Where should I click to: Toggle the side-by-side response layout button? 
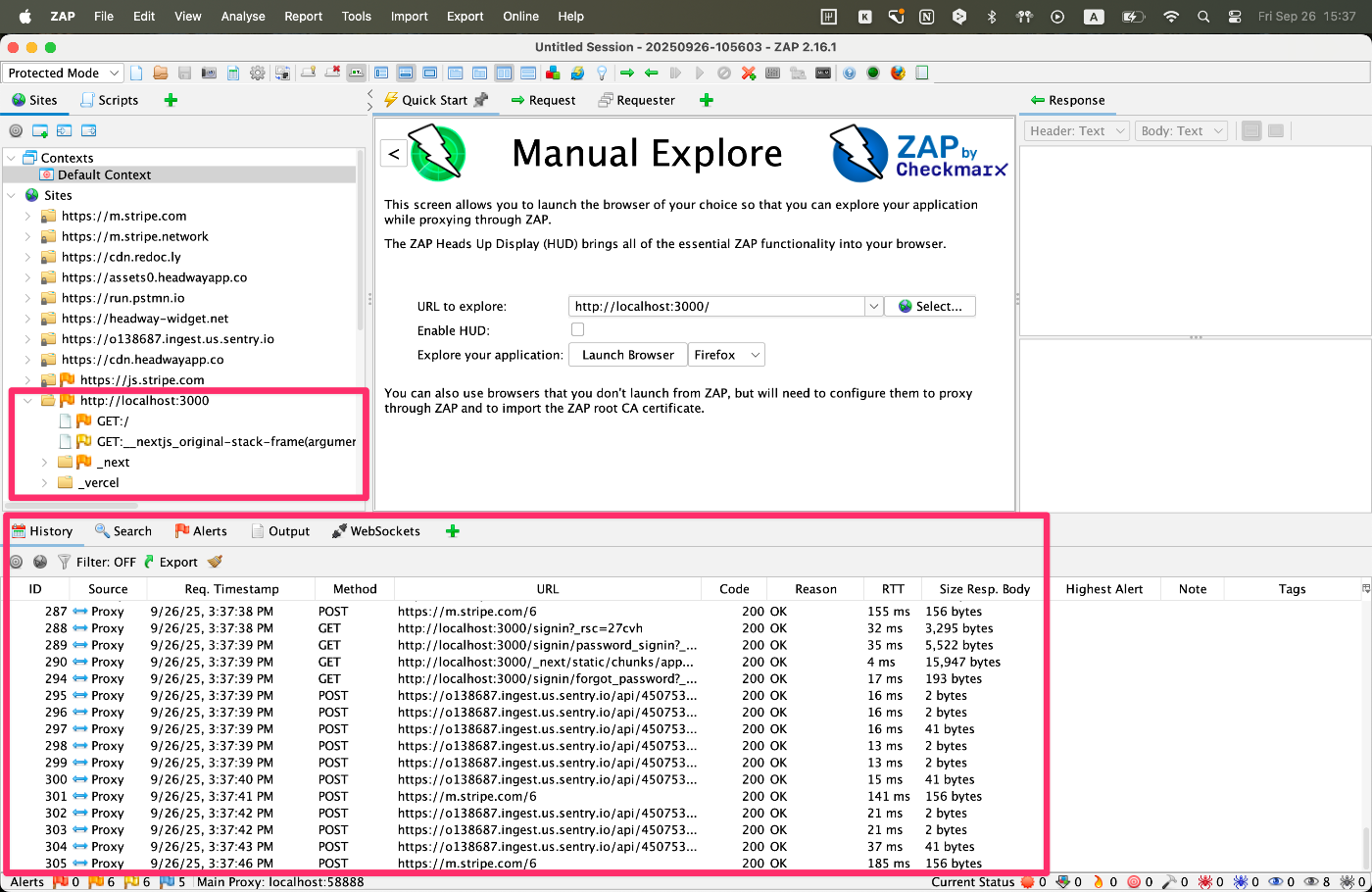pos(504,73)
